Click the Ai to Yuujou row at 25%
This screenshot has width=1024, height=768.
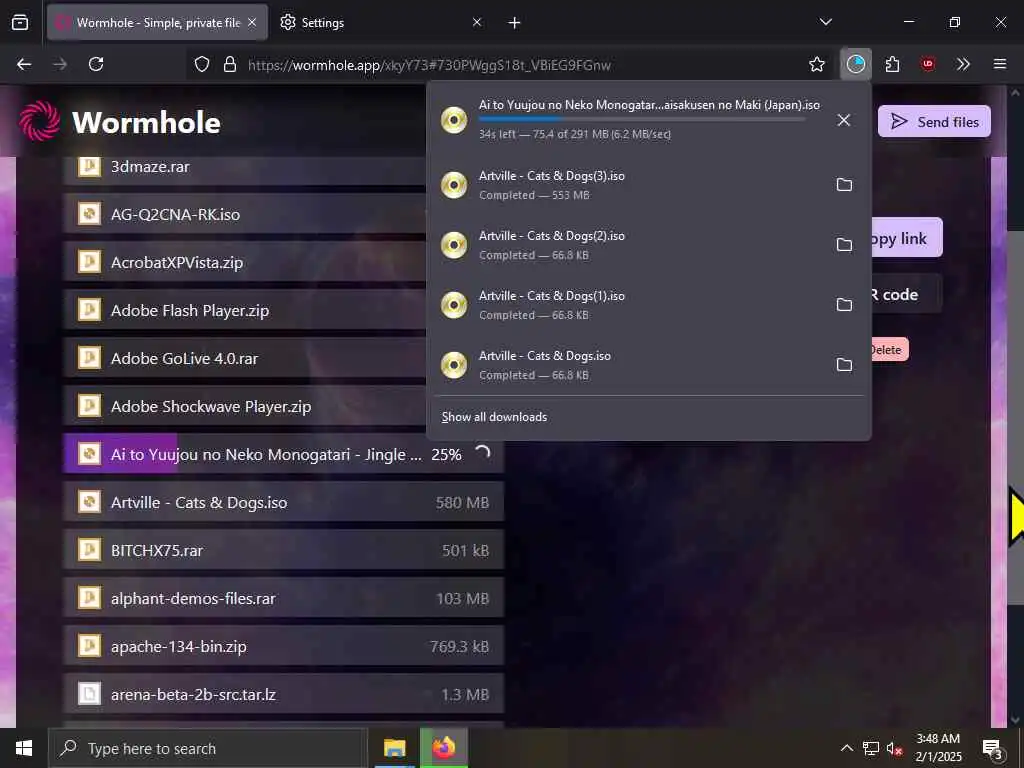[x=283, y=454]
